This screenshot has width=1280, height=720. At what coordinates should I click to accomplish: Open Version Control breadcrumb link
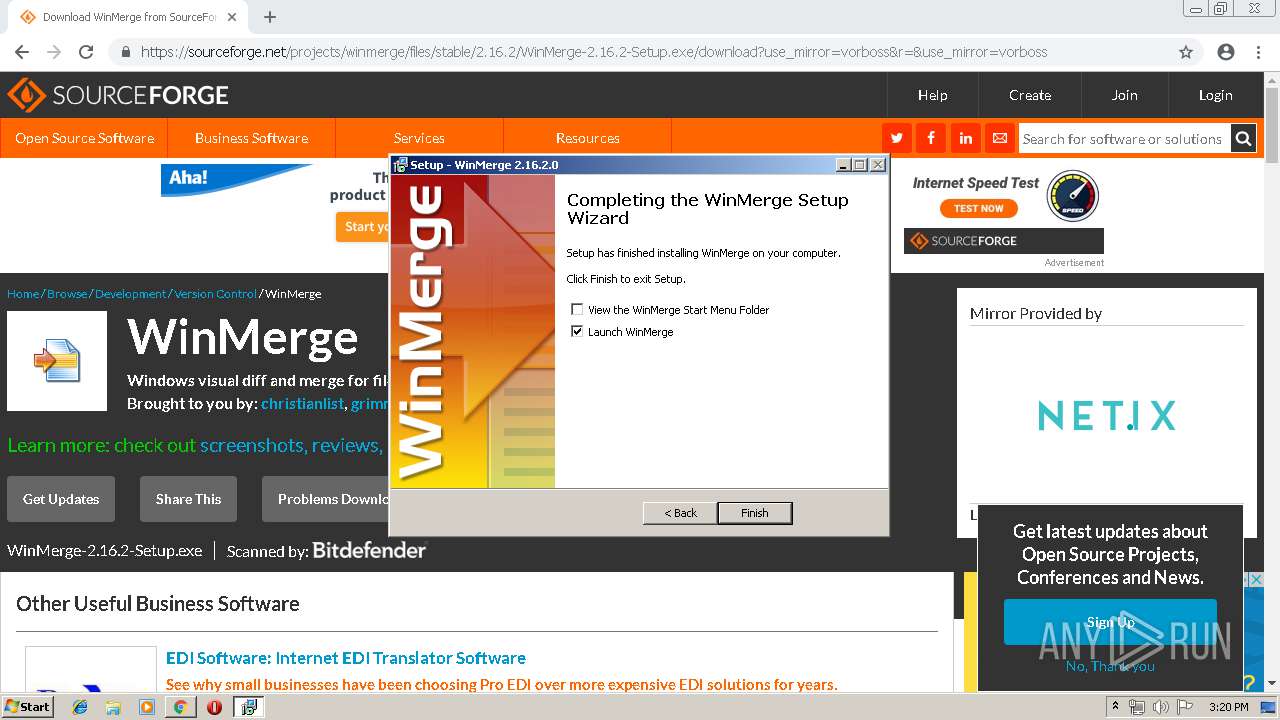pos(215,294)
